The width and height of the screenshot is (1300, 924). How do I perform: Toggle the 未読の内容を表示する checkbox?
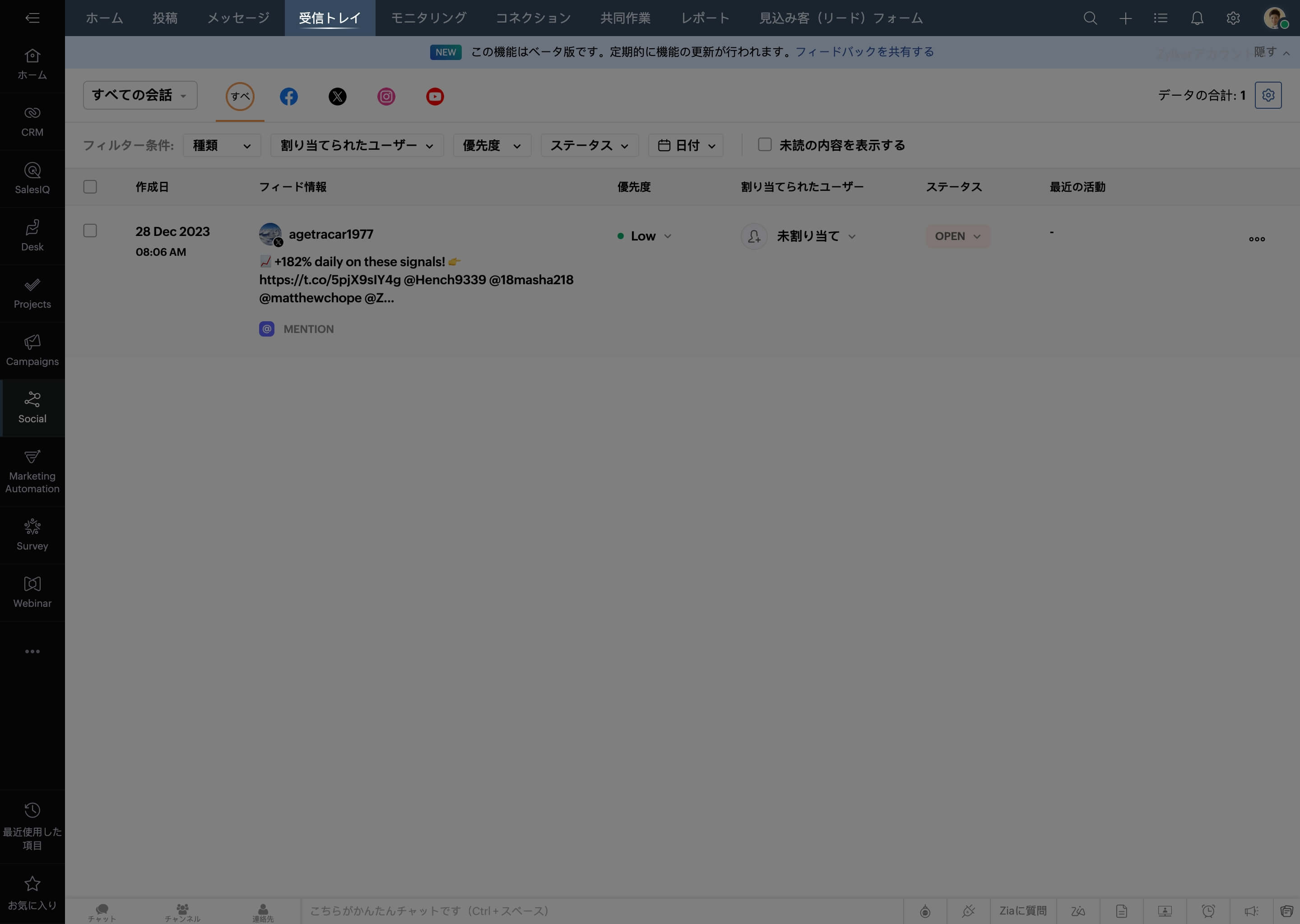tap(764, 145)
